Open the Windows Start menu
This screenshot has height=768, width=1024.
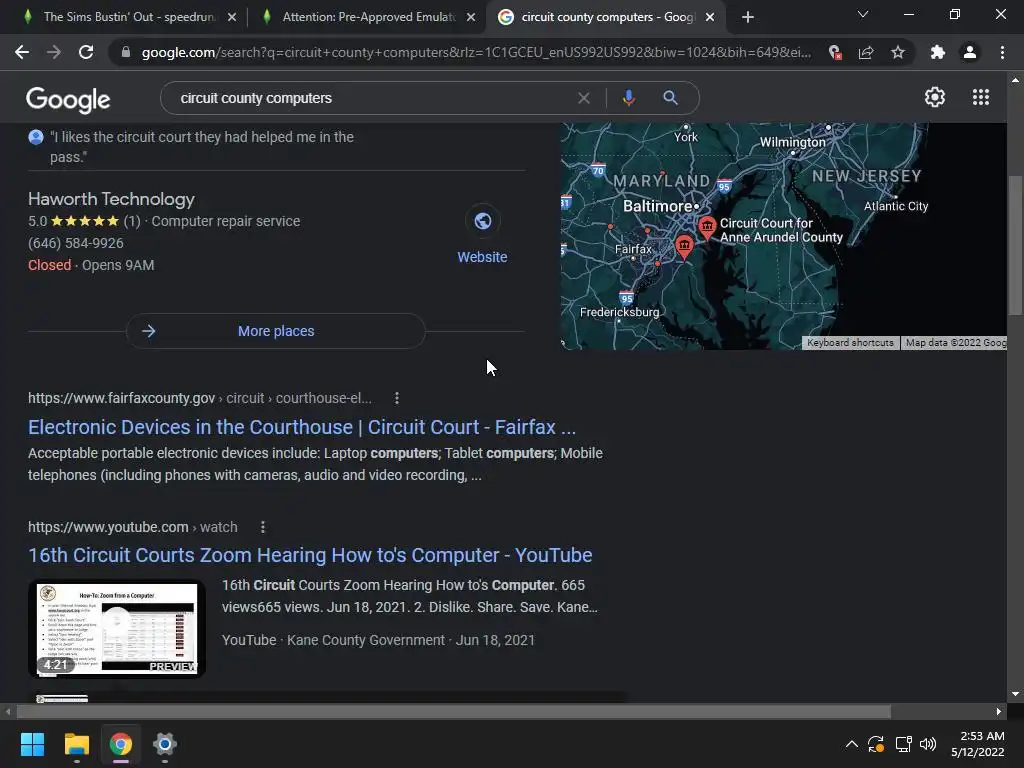coord(33,744)
